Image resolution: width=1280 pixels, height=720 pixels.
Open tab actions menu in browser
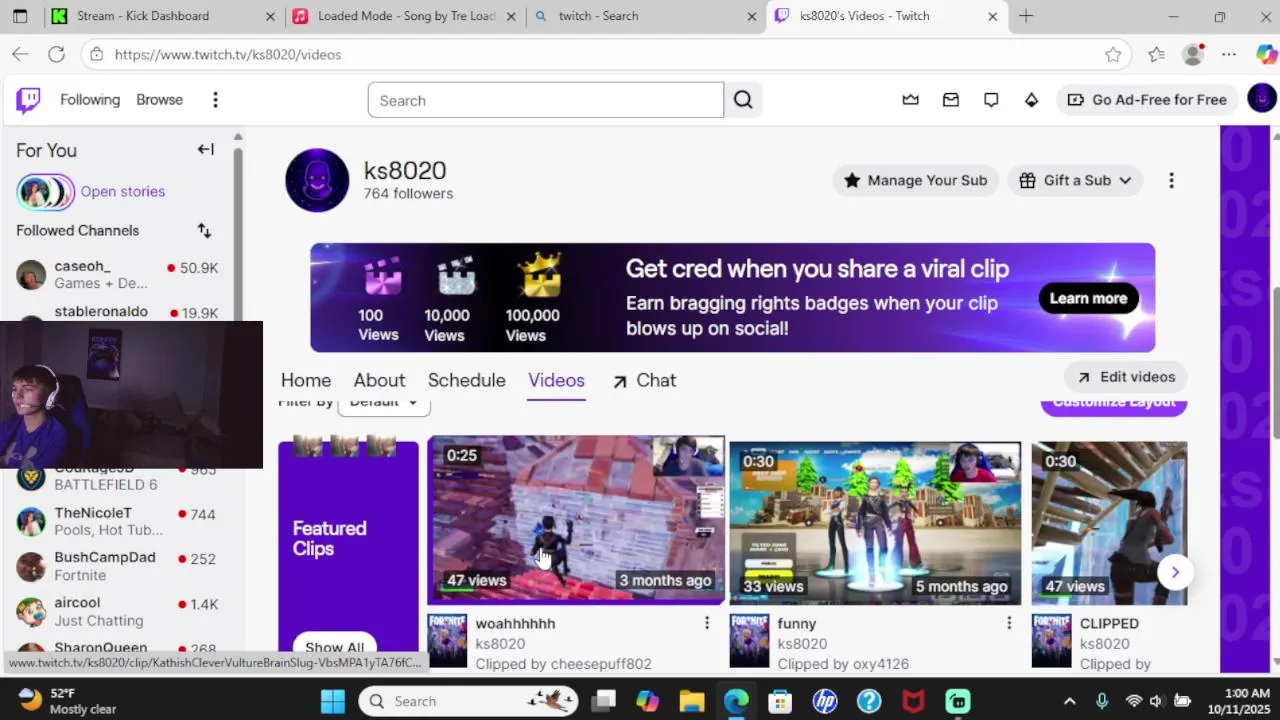20,16
